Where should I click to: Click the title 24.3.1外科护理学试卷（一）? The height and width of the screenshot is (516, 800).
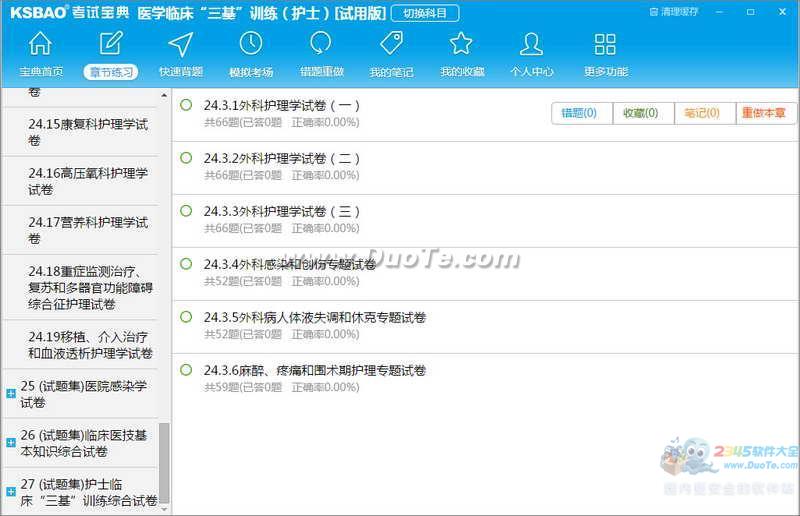(282, 106)
